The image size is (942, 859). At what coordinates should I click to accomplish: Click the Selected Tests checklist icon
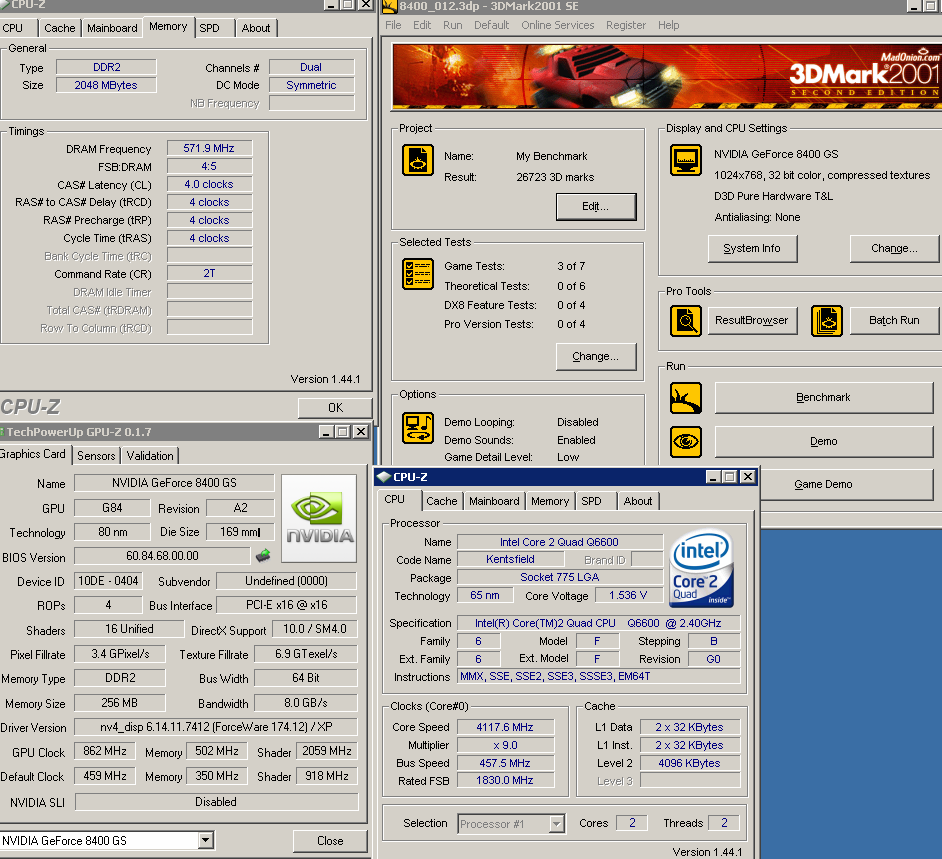[418, 274]
